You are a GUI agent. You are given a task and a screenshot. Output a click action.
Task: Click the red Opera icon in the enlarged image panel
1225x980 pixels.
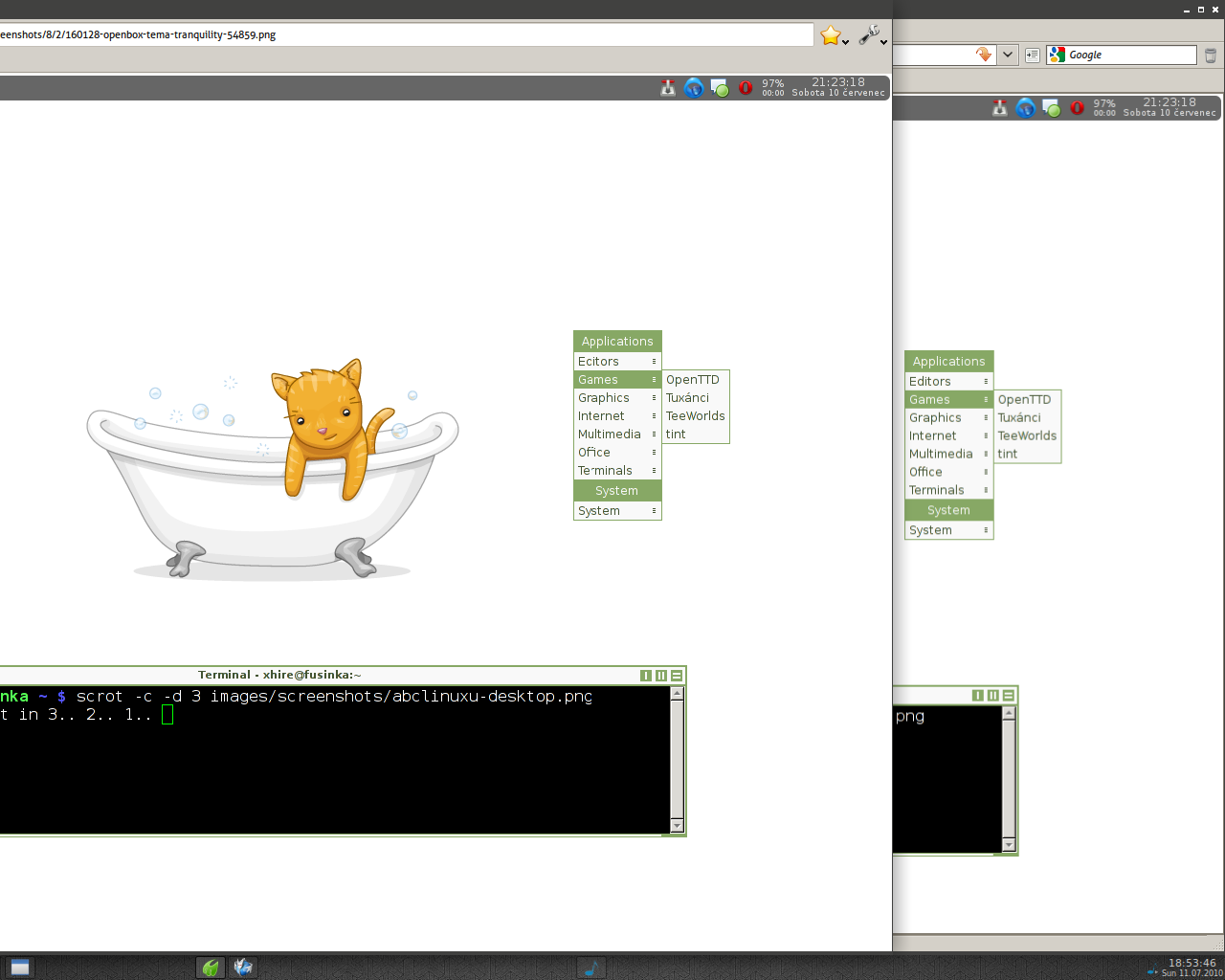coord(746,88)
